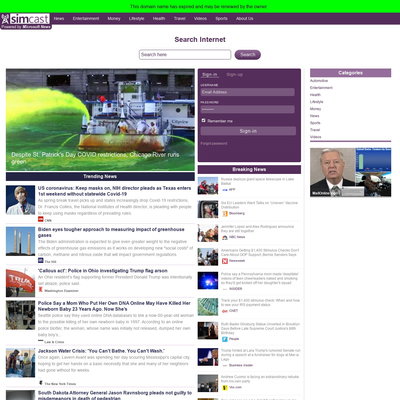Switch to the Sign-up tab
Screen dimensions: 400x400
tap(235, 75)
